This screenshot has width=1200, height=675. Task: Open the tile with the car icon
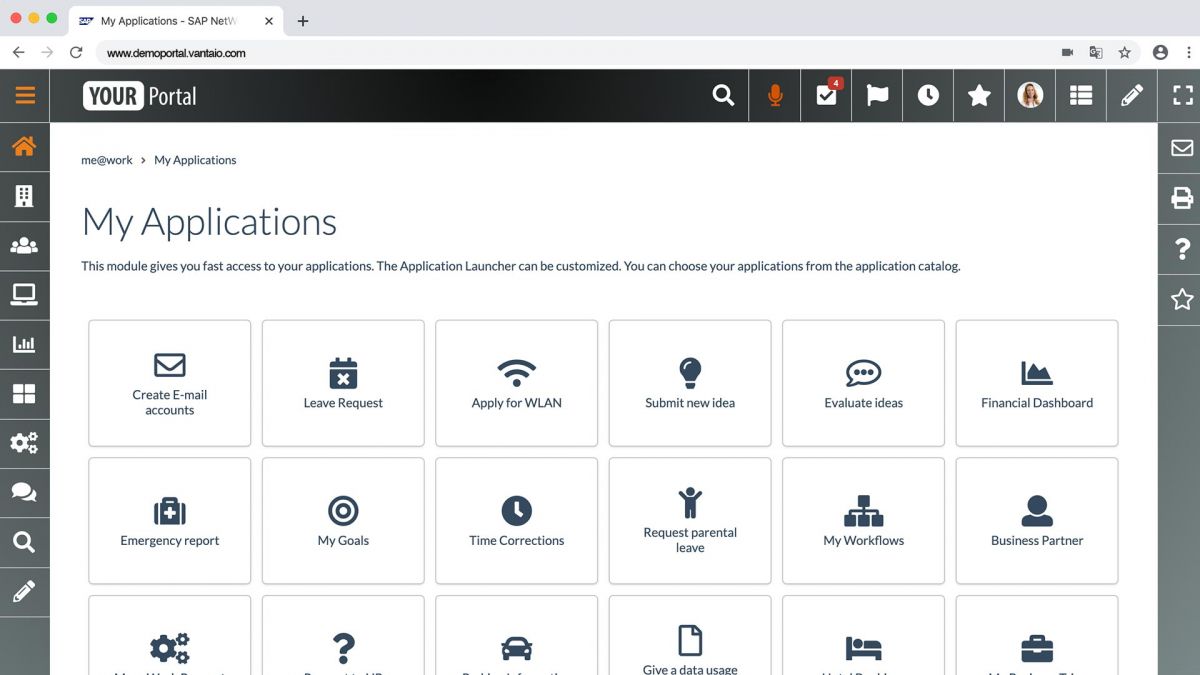click(516, 636)
